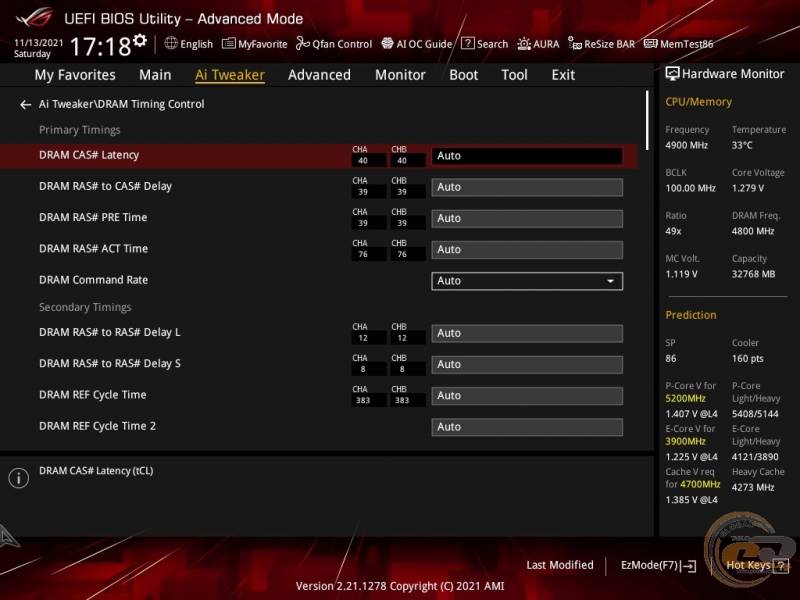Select DRAM RAS# to RAS# Delay S label
This screenshot has width=800, height=600.
110,363
